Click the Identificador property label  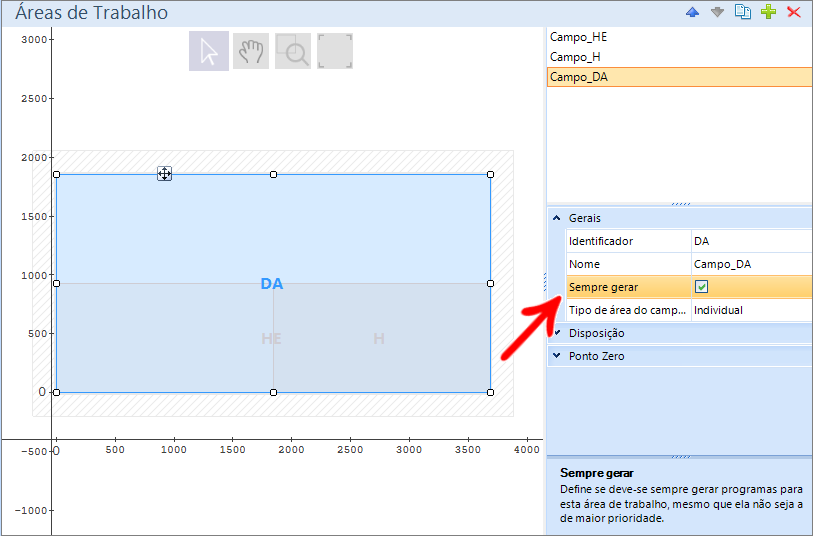600,241
